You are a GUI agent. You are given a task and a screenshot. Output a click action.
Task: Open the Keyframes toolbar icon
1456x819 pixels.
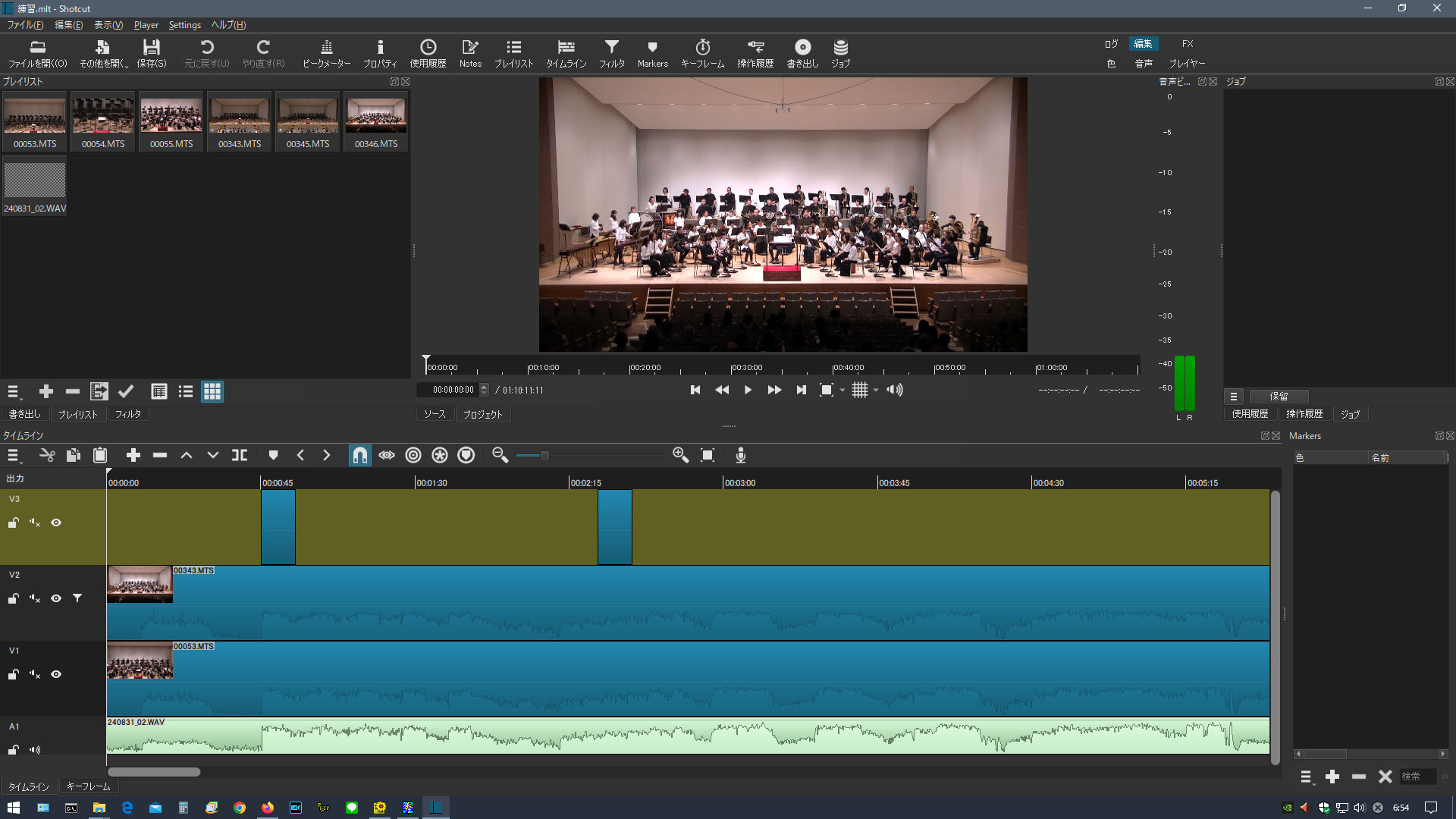(702, 53)
